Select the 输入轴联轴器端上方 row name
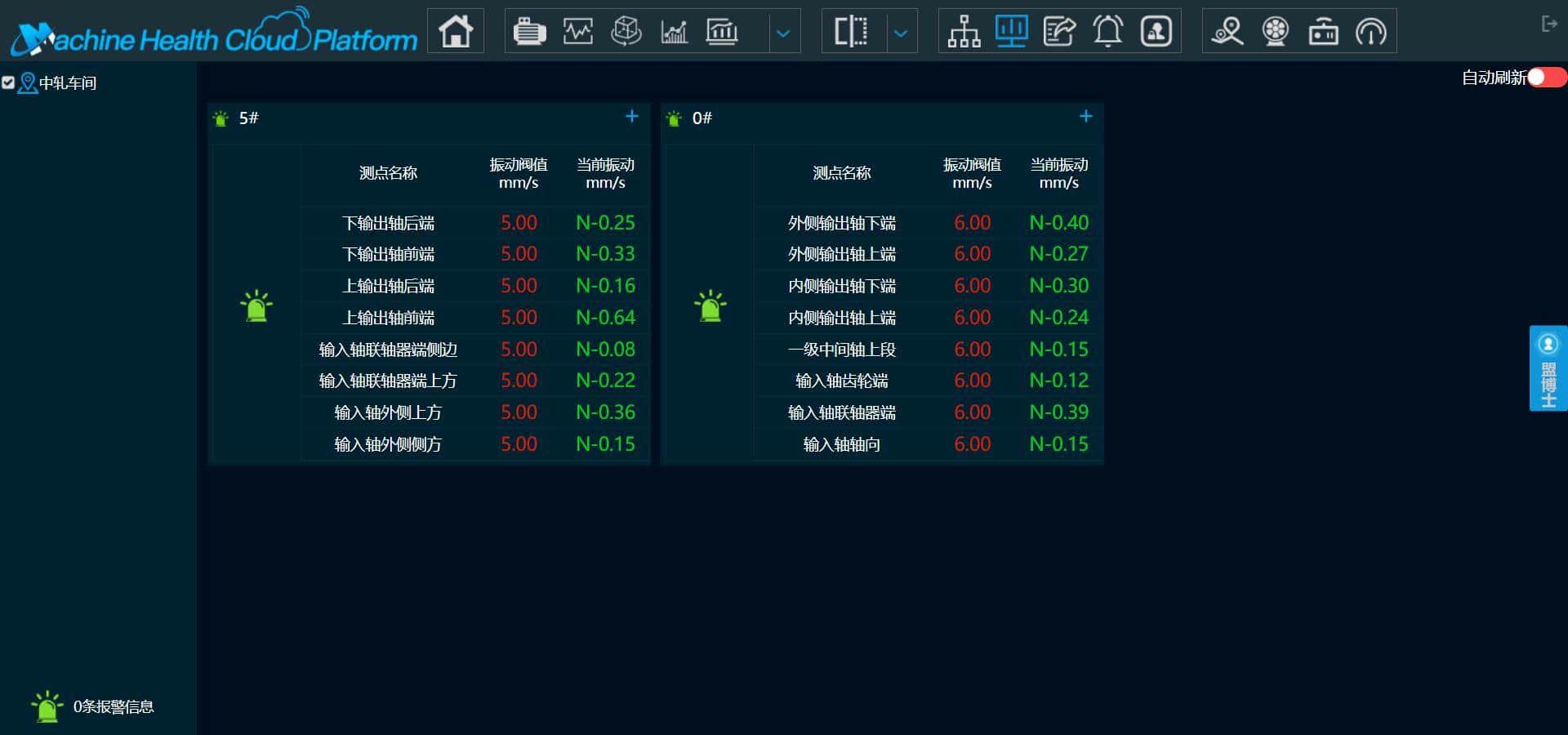The width and height of the screenshot is (1568, 735). [388, 381]
